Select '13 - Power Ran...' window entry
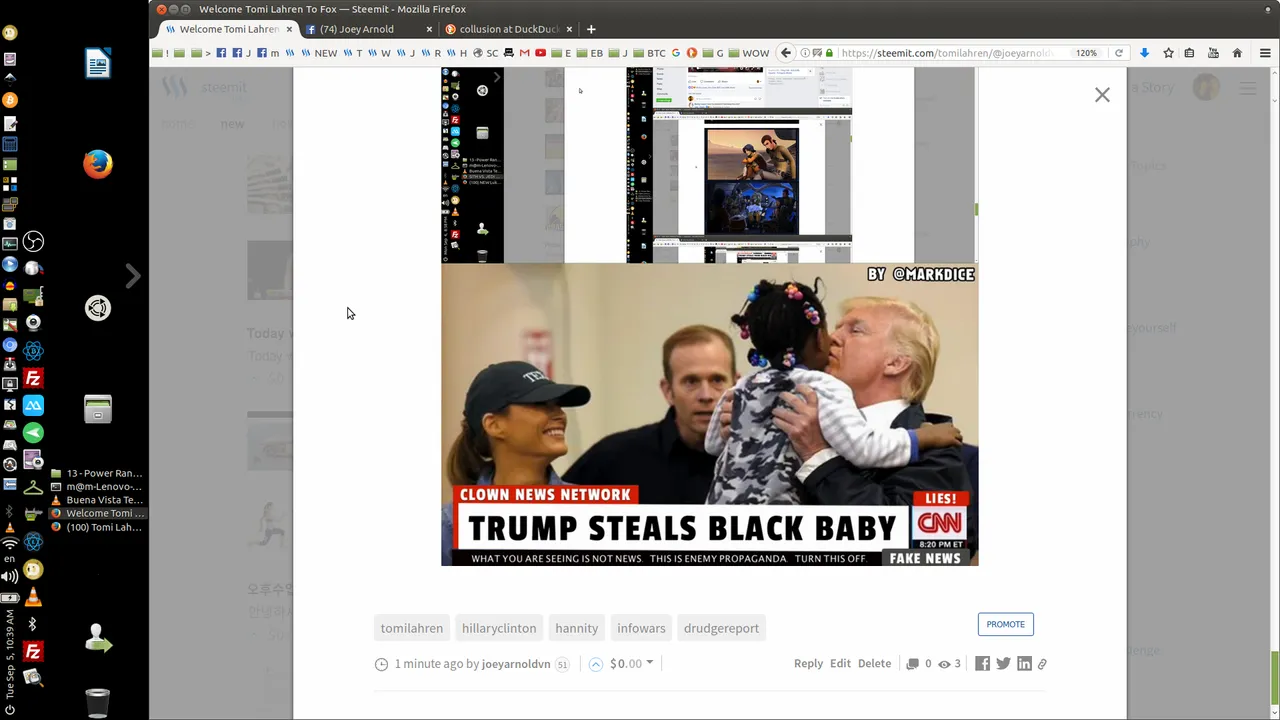 pyautogui.click(x=97, y=473)
